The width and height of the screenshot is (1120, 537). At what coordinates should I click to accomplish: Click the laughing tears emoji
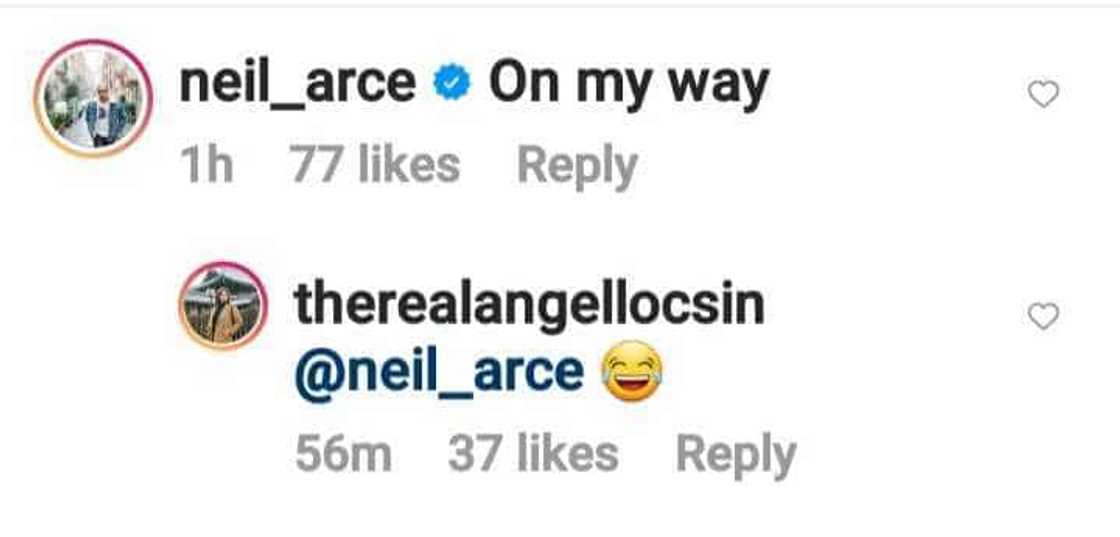coord(632,372)
